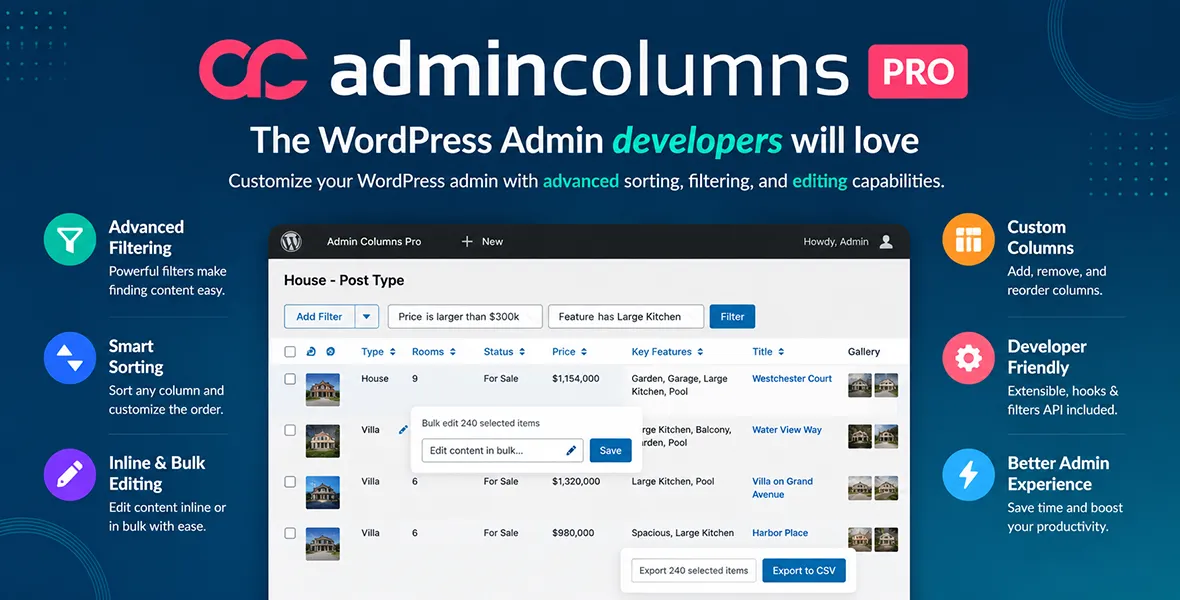
Task: Click the user avatar icon
Action: point(886,242)
